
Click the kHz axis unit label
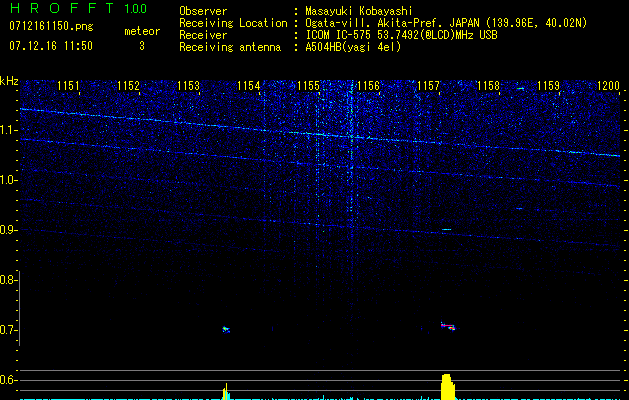pyautogui.click(x=9, y=81)
